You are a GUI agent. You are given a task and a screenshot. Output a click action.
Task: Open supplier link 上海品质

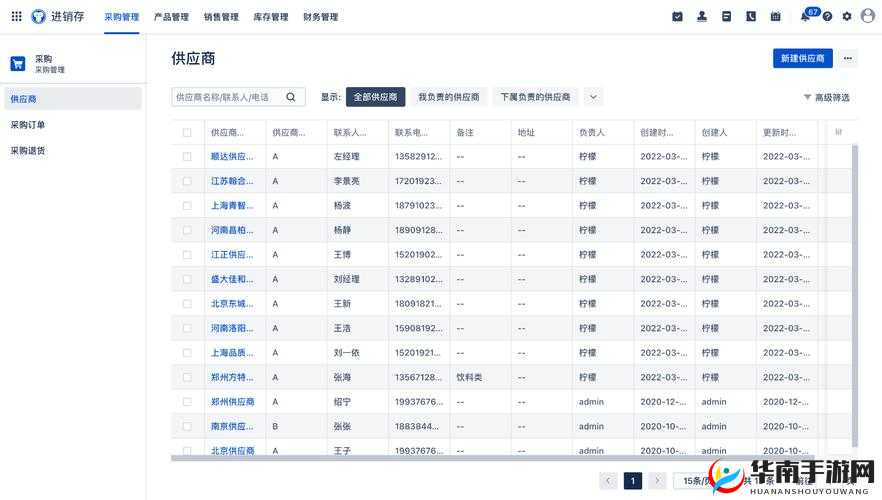(x=232, y=353)
